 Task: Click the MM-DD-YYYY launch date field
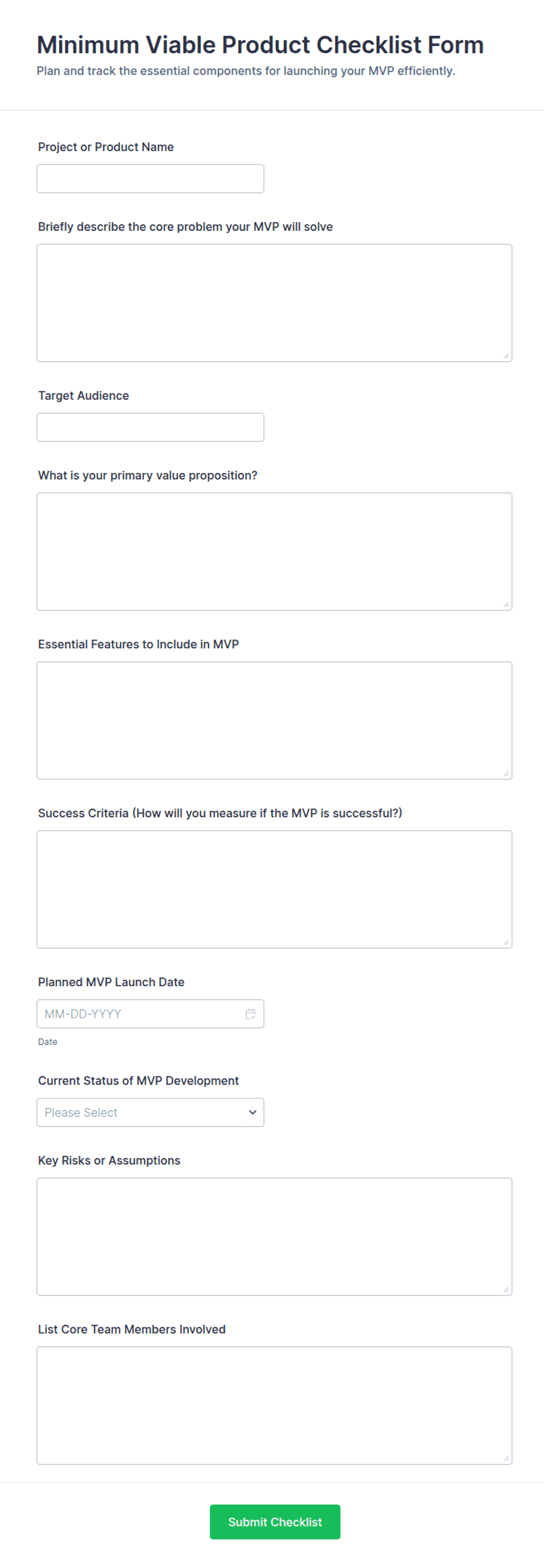150,1014
